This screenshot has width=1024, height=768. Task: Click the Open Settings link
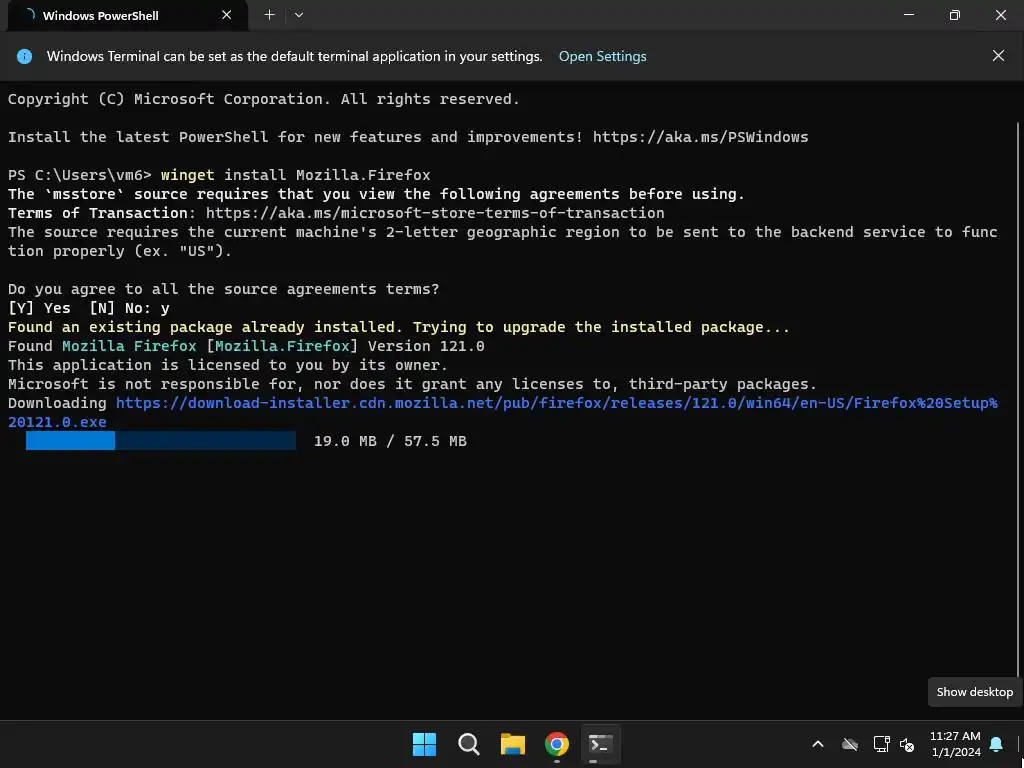602,56
